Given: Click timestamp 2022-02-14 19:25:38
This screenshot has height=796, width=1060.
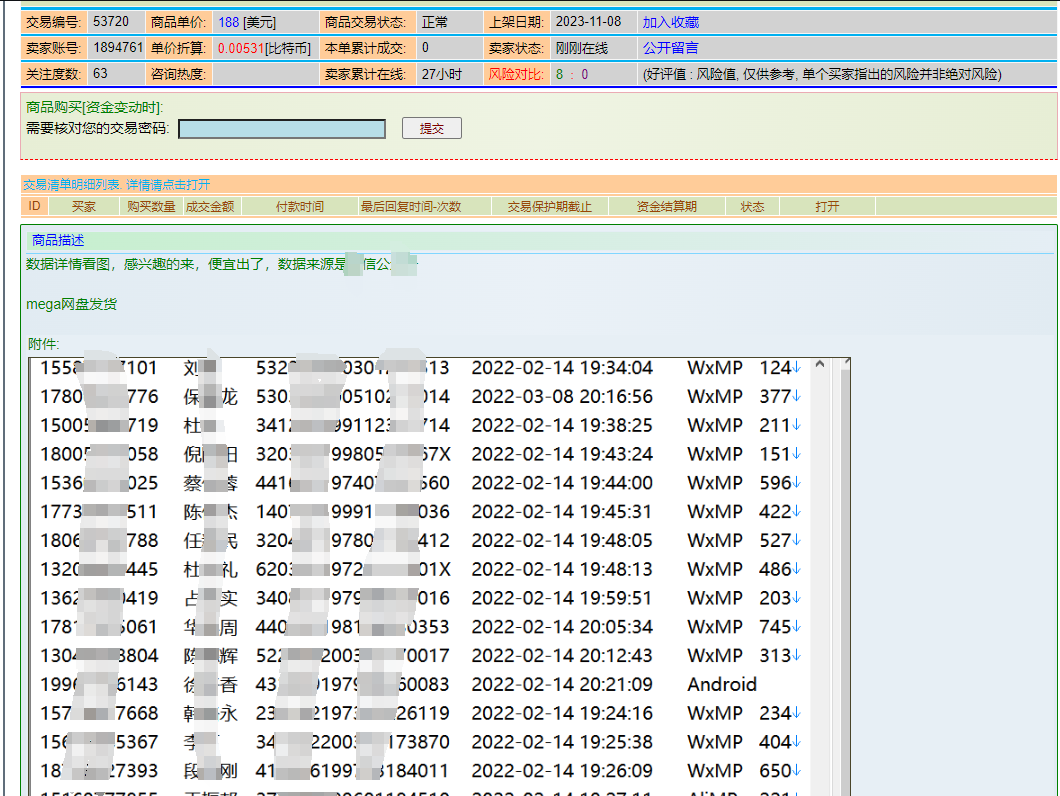Looking at the screenshot, I should click(562, 742).
